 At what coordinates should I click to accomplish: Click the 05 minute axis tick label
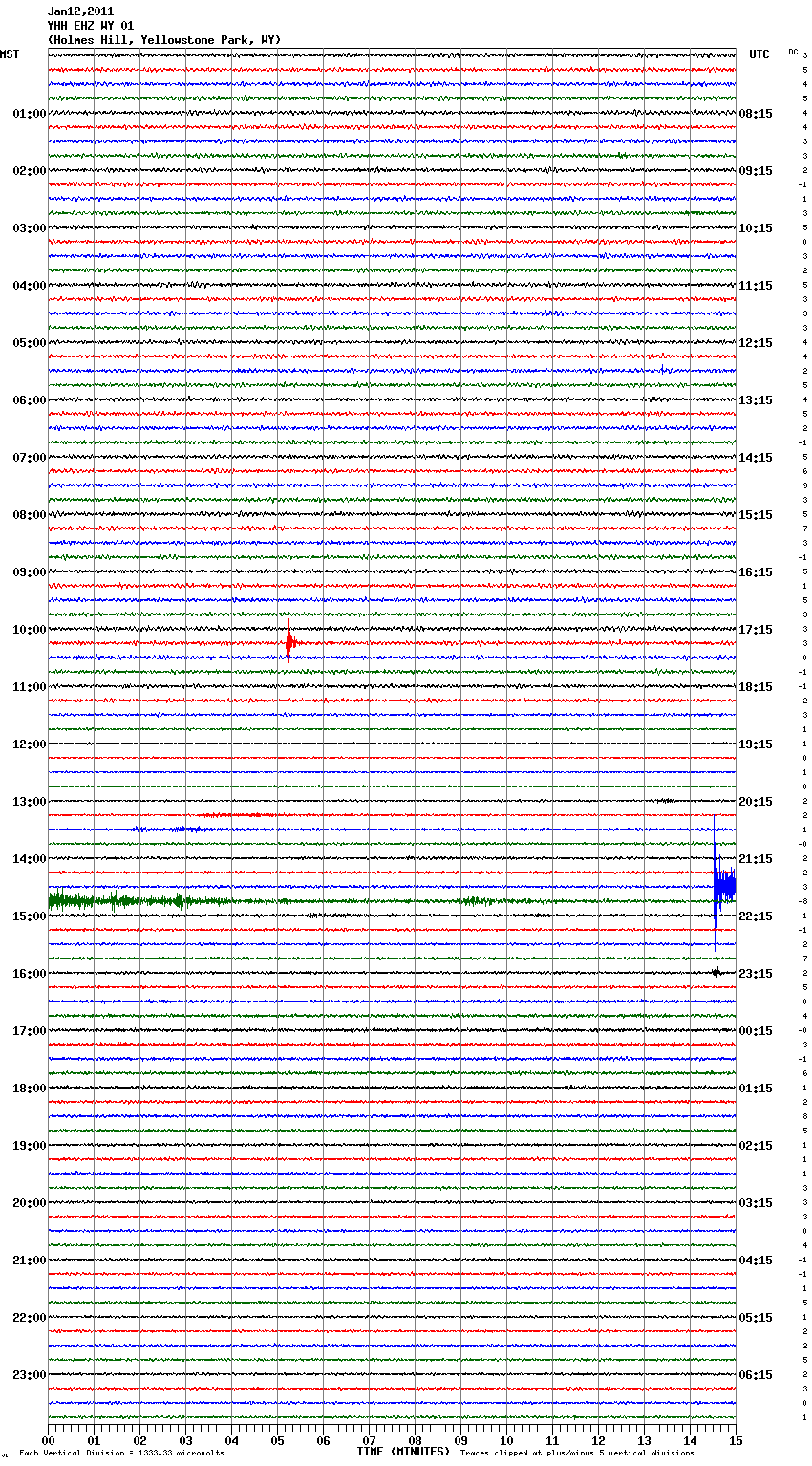(x=277, y=1440)
